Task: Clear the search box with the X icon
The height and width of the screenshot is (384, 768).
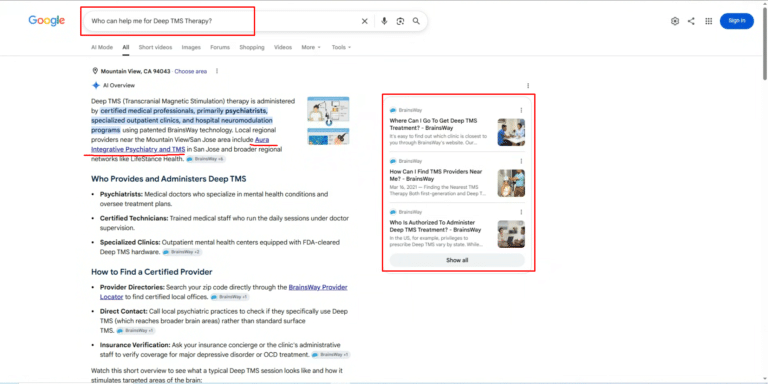Action: click(x=364, y=21)
